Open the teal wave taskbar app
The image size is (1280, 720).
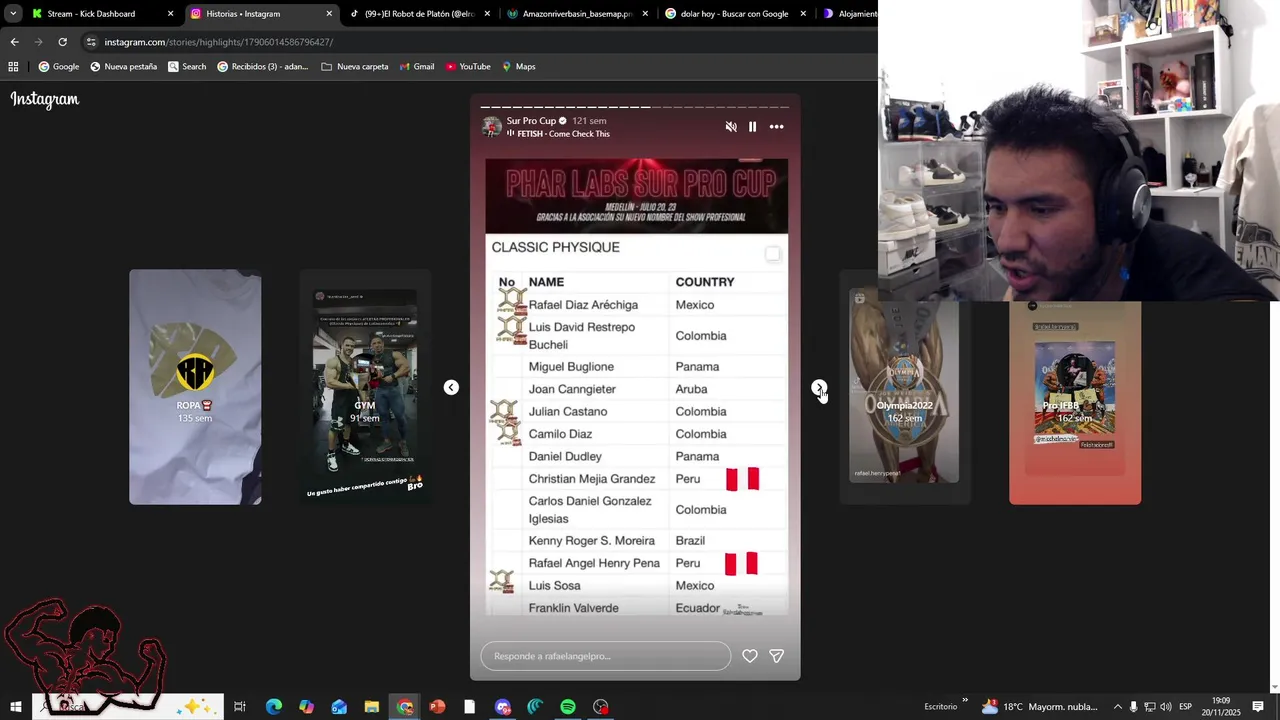point(535,707)
